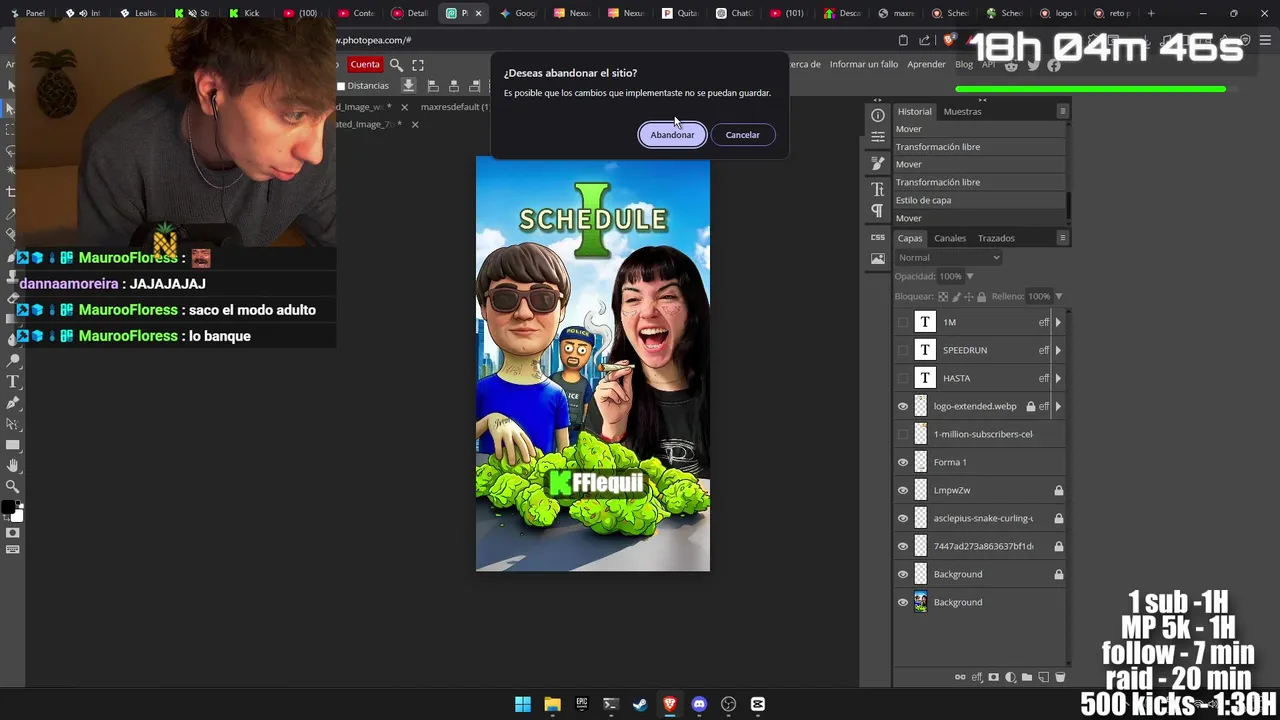Open the Normal blend mode dropdown
The image size is (1280, 720).
click(948, 258)
